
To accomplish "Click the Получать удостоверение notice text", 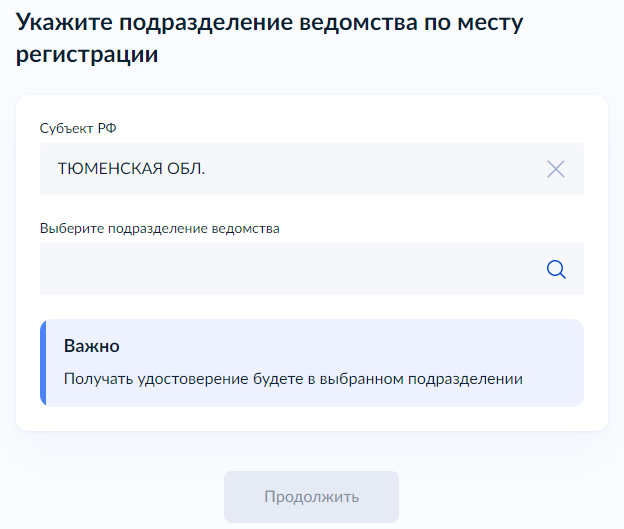I will tap(293, 380).
